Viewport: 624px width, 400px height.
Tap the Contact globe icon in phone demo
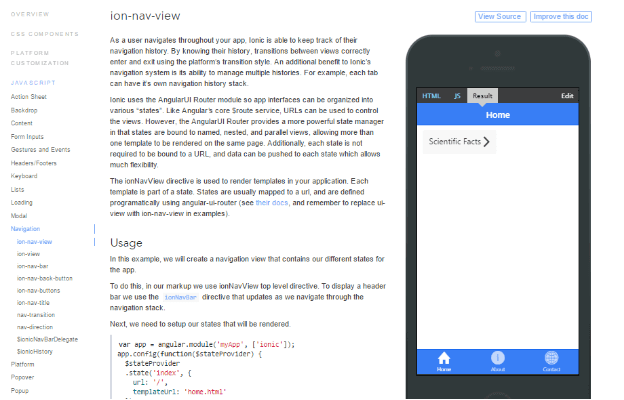[551, 358]
